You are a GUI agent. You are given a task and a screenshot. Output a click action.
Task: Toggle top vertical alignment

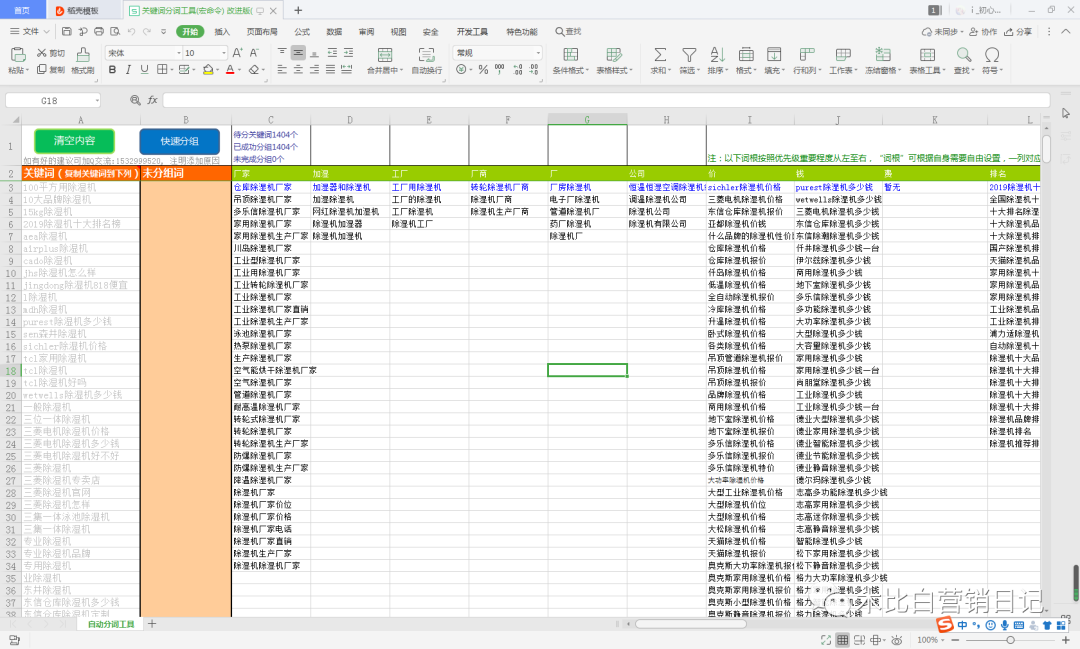click(282, 53)
